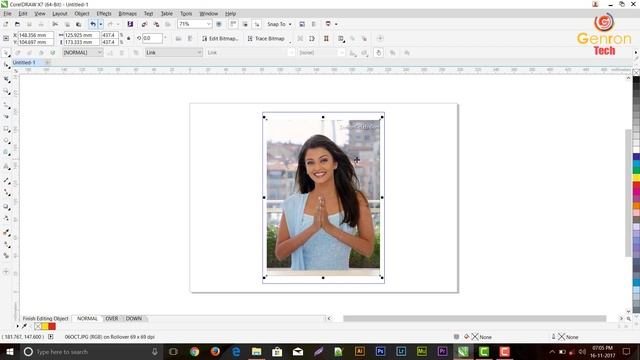640x360 pixels.
Task: Open the Tools menu
Action: [x=186, y=13]
